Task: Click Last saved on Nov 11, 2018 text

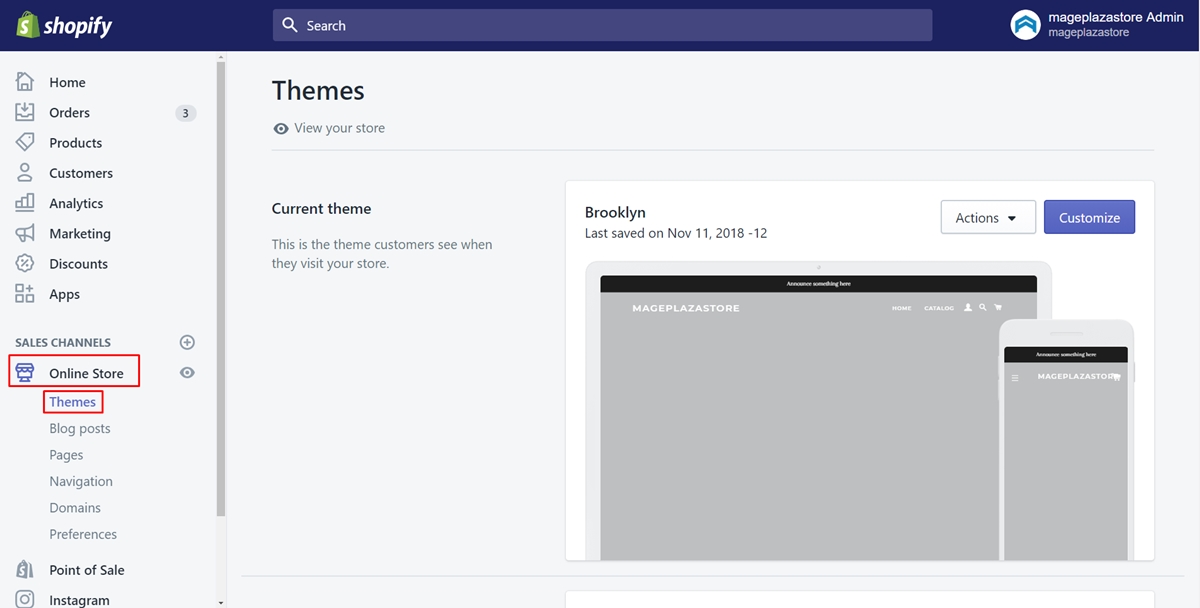Action: click(676, 233)
